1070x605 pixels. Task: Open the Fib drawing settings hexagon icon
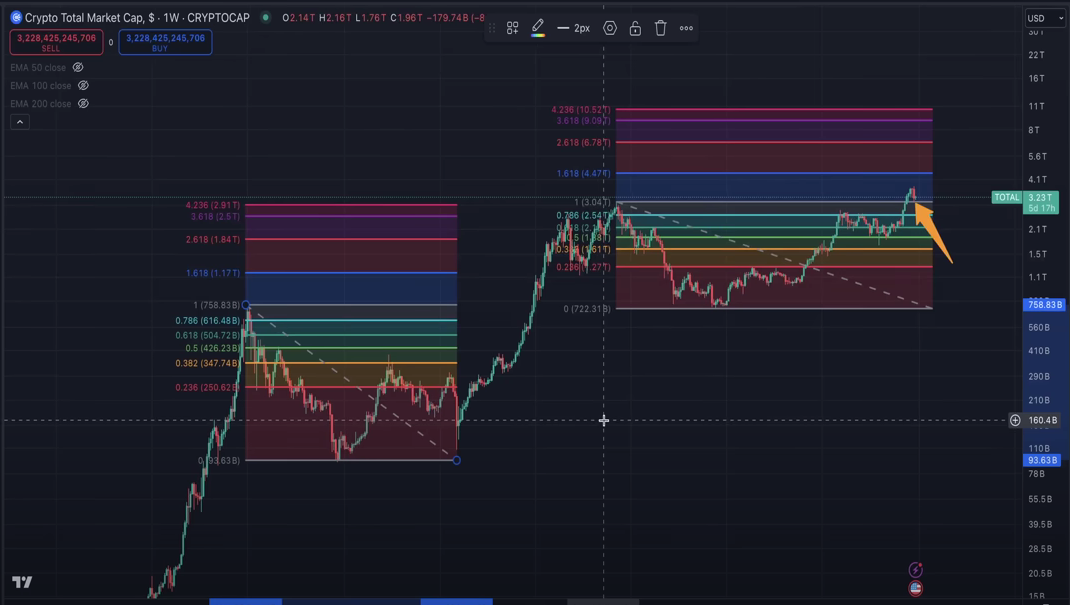tap(610, 28)
